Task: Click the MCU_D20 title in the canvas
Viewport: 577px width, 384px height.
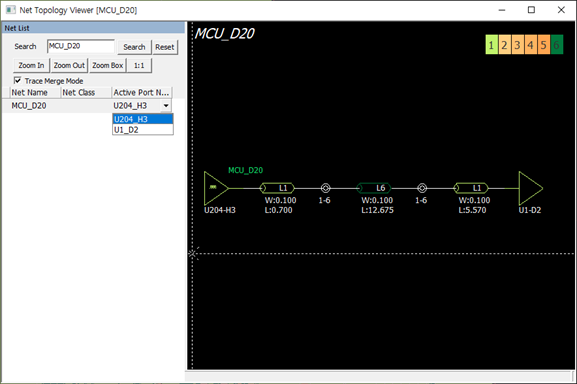Action: tap(224, 34)
